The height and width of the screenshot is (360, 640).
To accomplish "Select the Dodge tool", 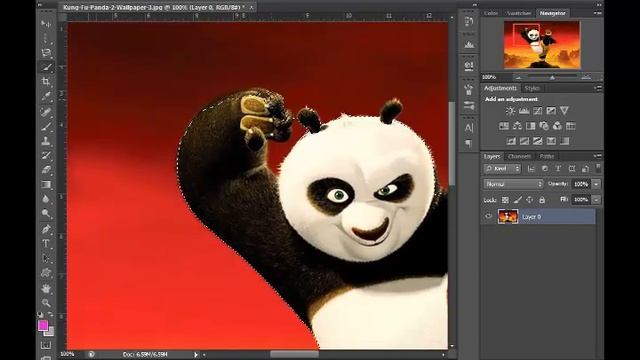I will tap(46, 213).
